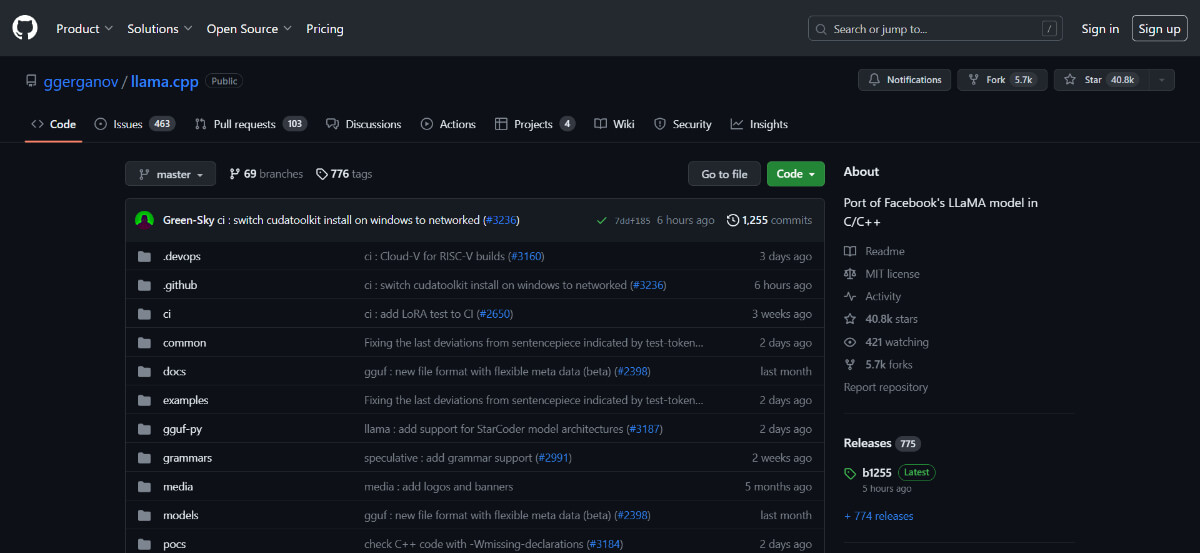
Task: Click folder icon beside .devops
Action: tap(144, 256)
